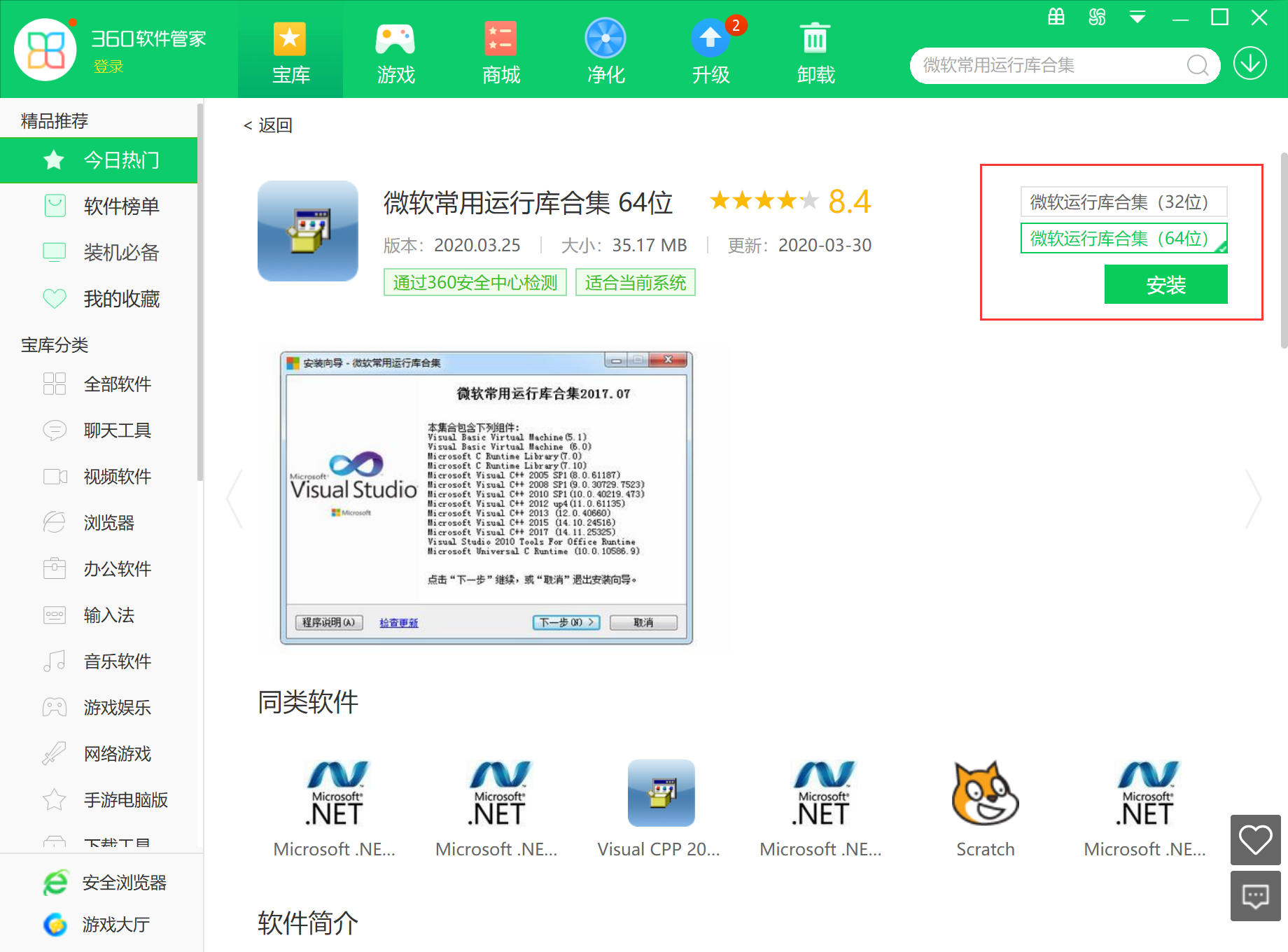
Task: Open the installer wizard screenshot
Action: (x=486, y=498)
